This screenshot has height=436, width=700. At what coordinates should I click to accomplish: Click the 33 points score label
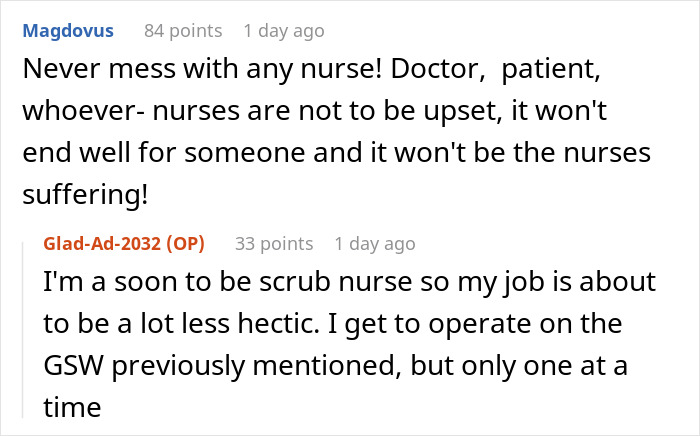[273, 244]
